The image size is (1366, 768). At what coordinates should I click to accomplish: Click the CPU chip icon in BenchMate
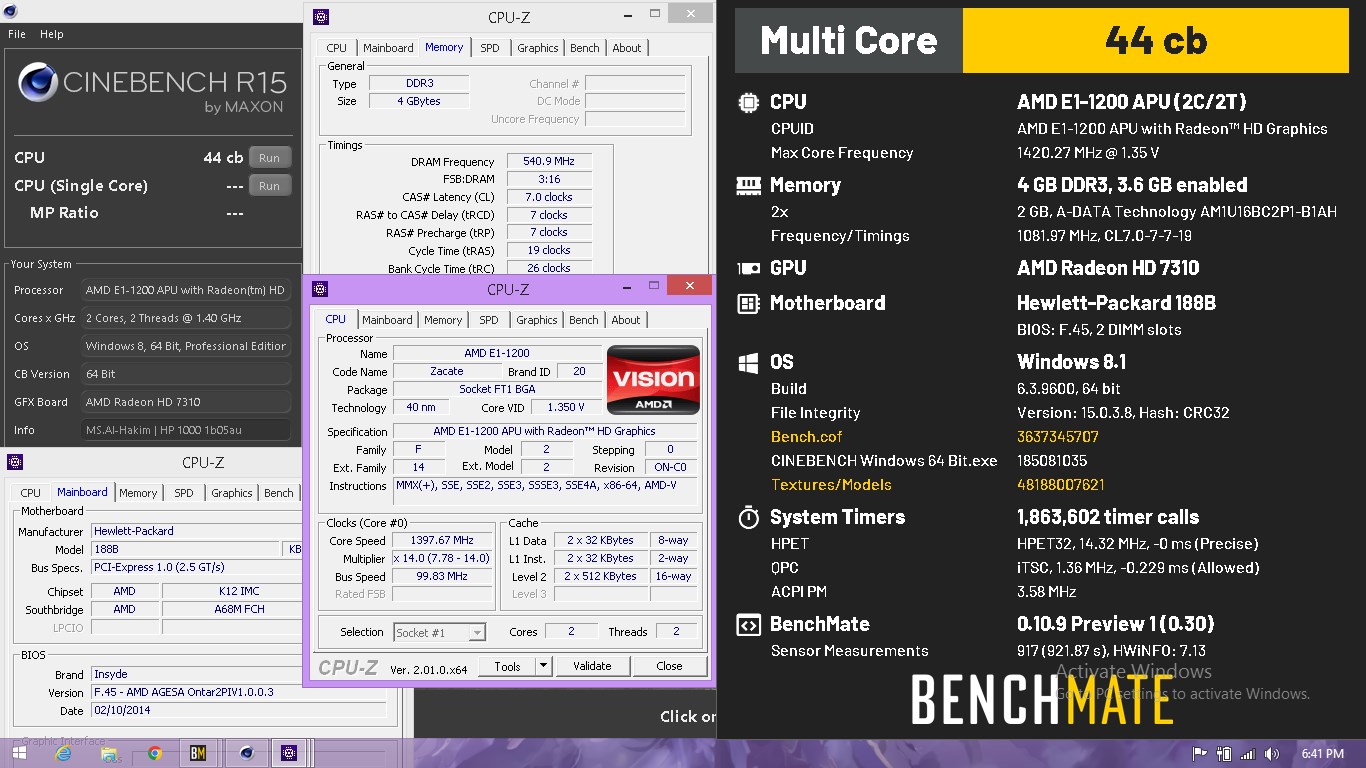pyautogui.click(x=747, y=102)
